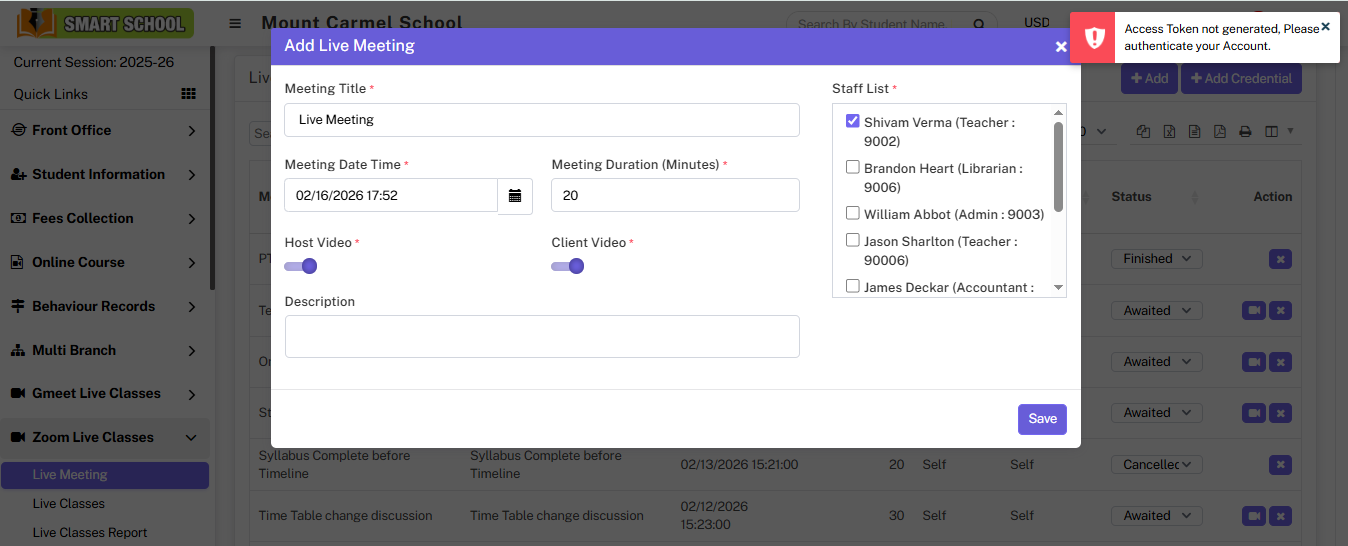Open Live Classes Report in sidebar

click(x=90, y=532)
